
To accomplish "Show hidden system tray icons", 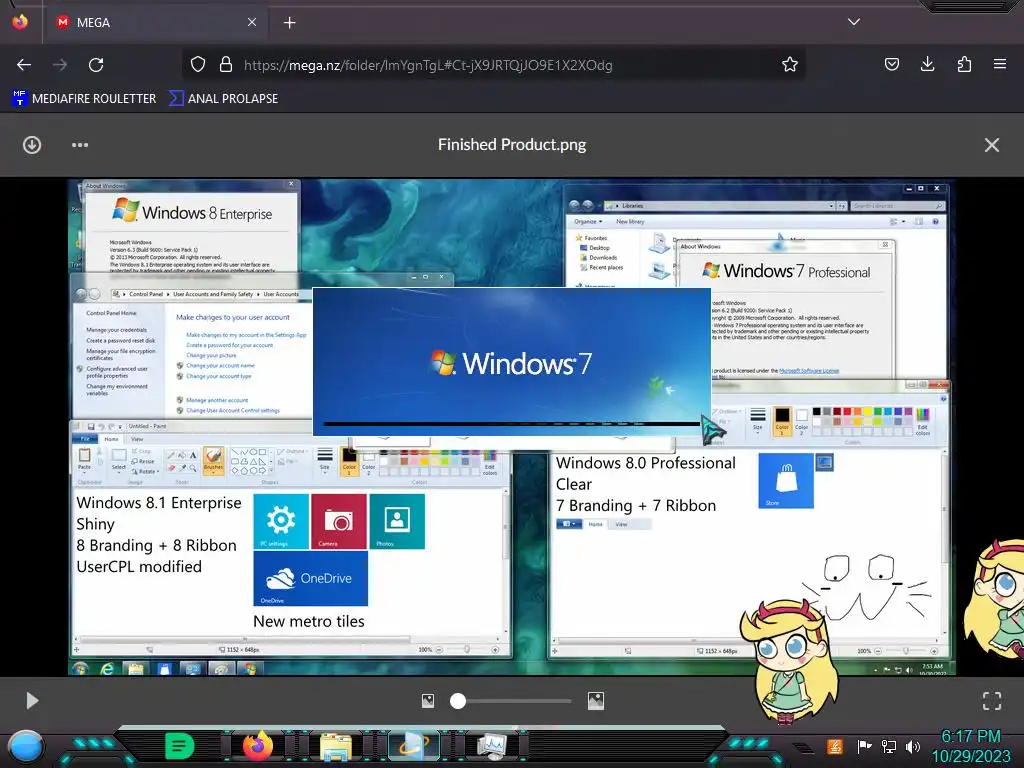I will [803, 748].
